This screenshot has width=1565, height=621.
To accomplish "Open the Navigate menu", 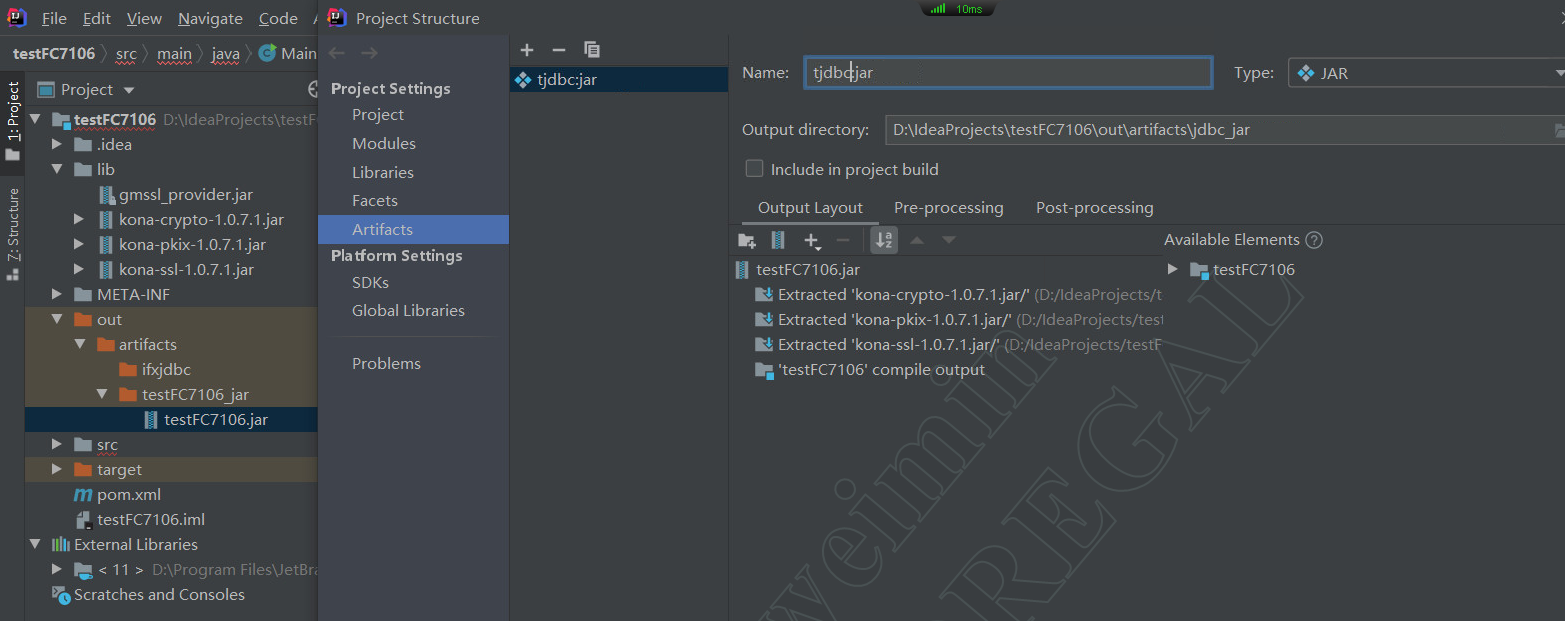I will pyautogui.click(x=210, y=19).
